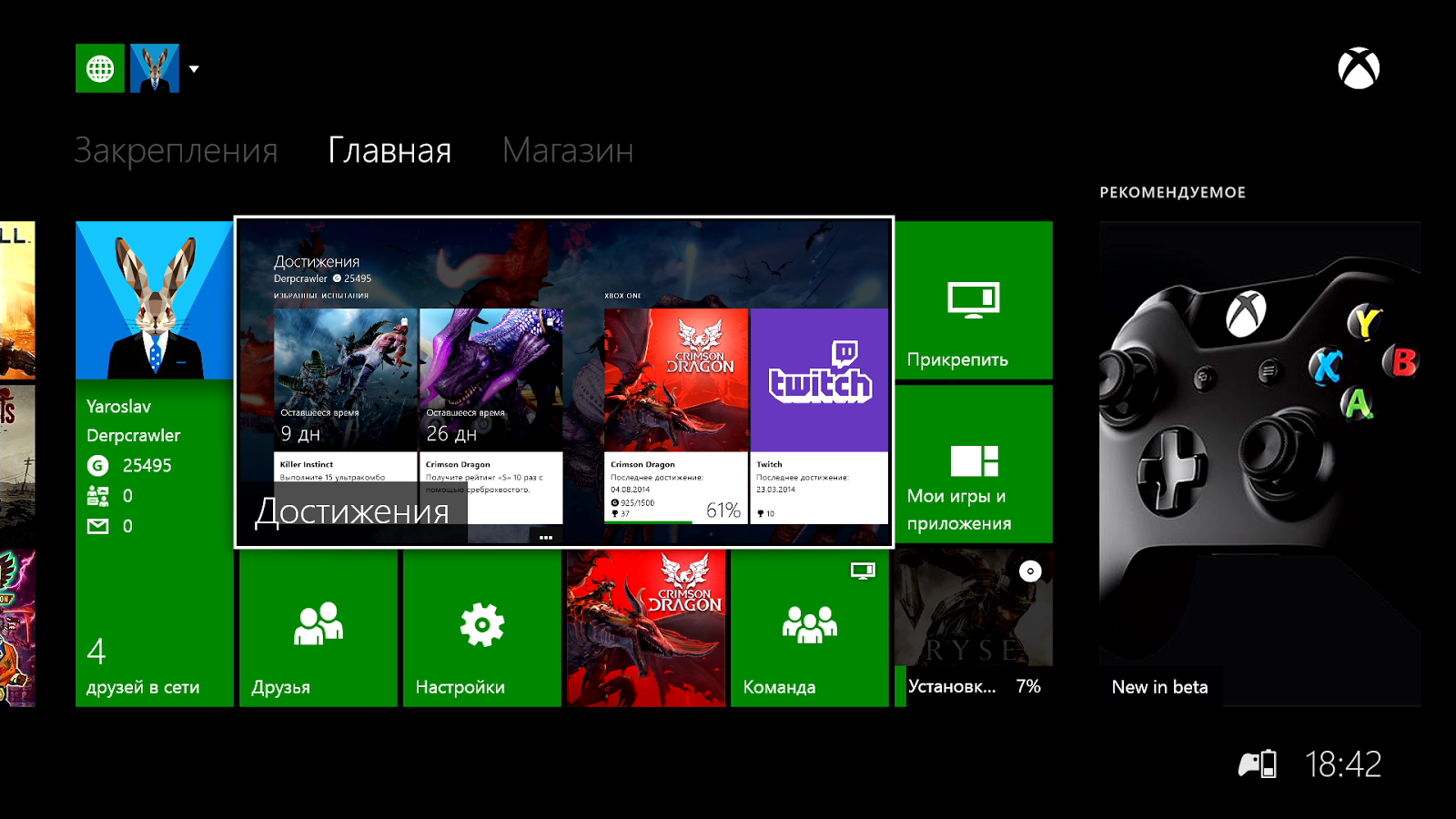Select the Главная tab
The height and width of the screenshot is (819, 1456).
(389, 151)
